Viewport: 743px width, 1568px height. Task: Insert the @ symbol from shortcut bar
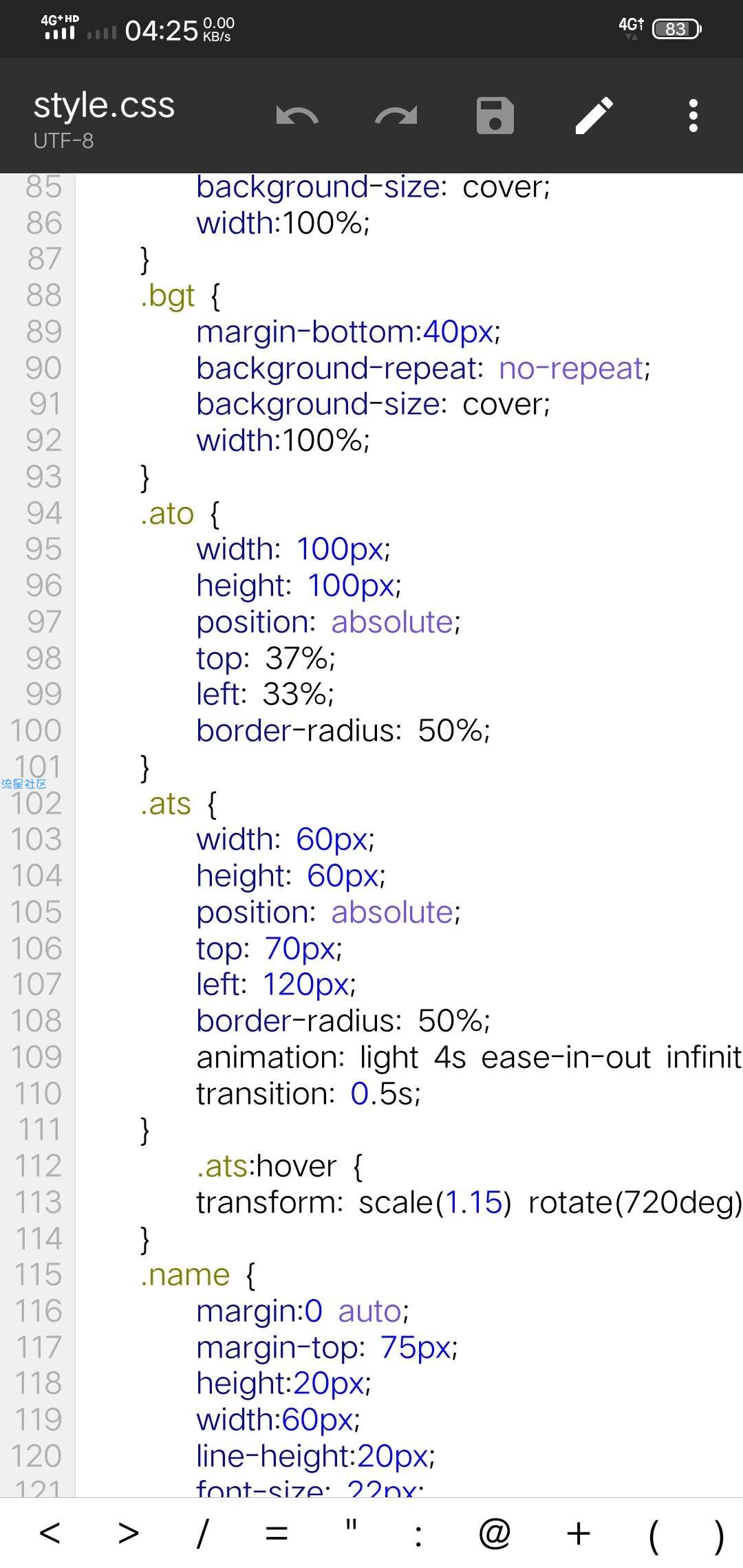[494, 1533]
